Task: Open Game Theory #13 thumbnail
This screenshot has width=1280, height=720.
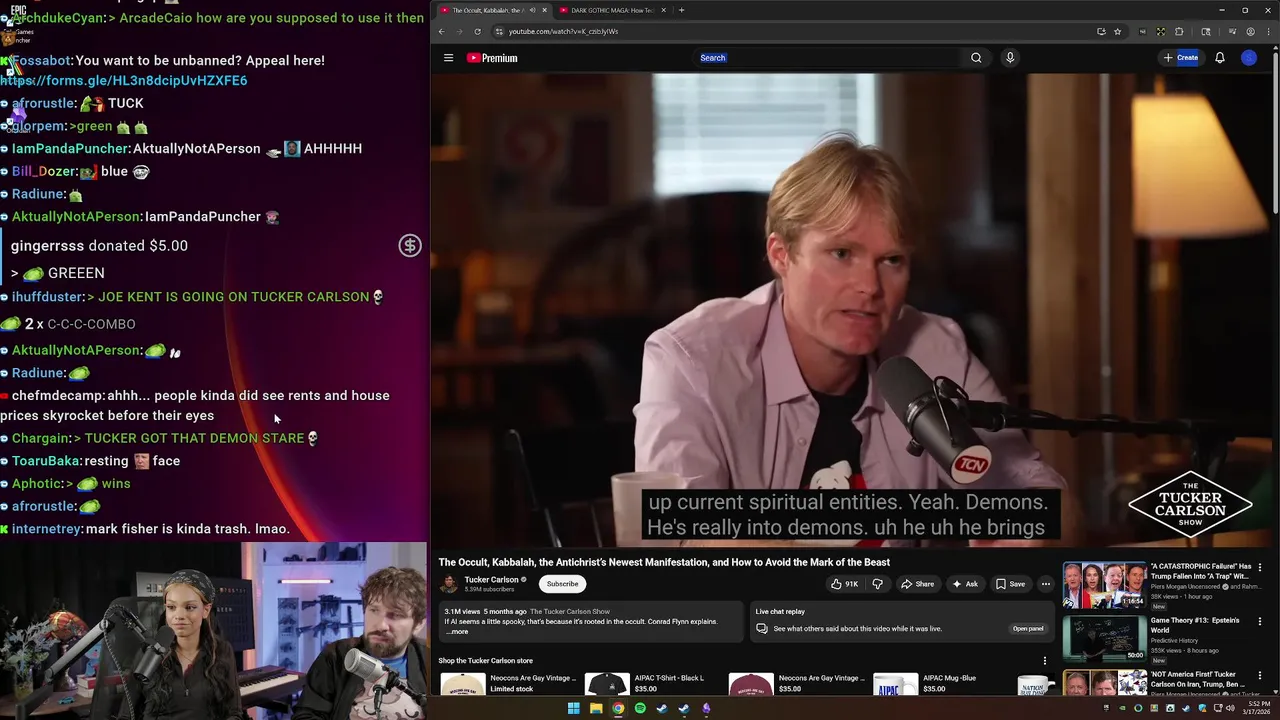Action: tap(1104, 639)
